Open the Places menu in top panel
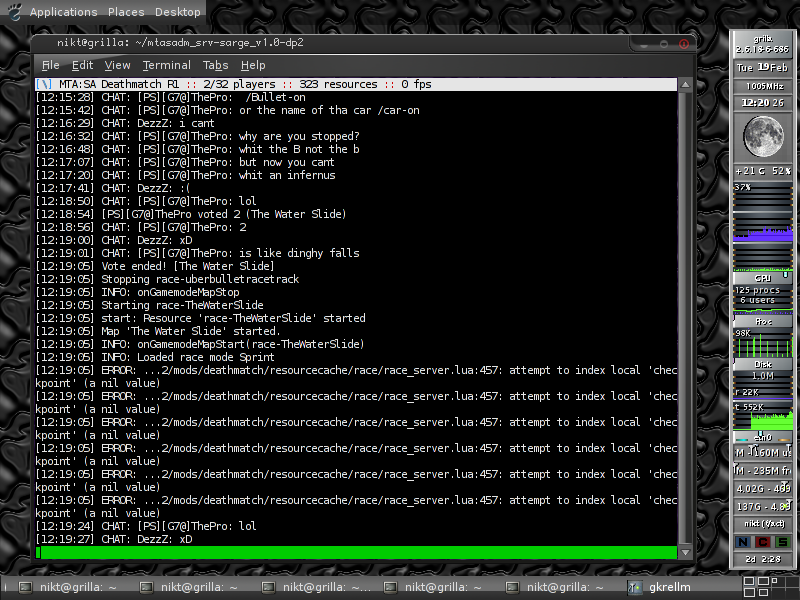This screenshot has height=600, width=800. [x=126, y=12]
